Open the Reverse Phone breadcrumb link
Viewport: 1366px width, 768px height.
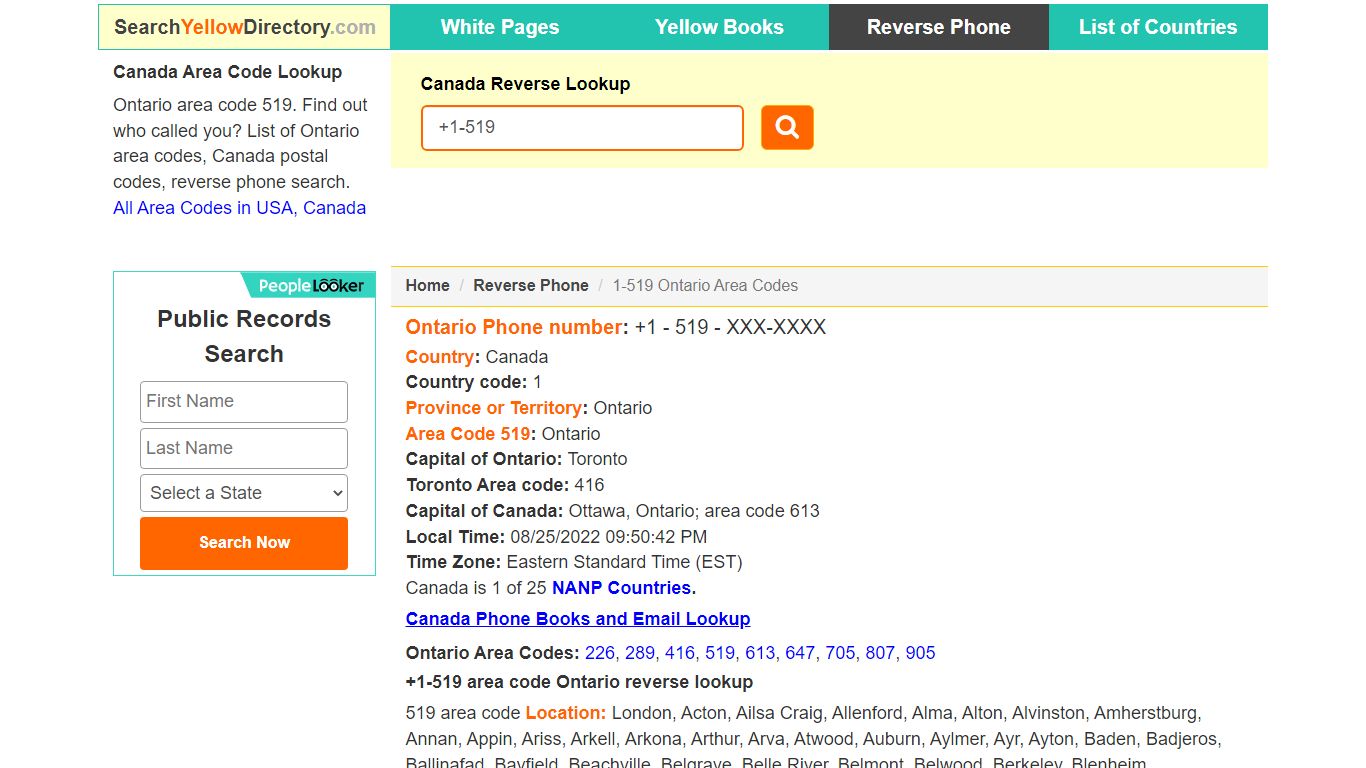pyautogui.click(x=531, y=285)
